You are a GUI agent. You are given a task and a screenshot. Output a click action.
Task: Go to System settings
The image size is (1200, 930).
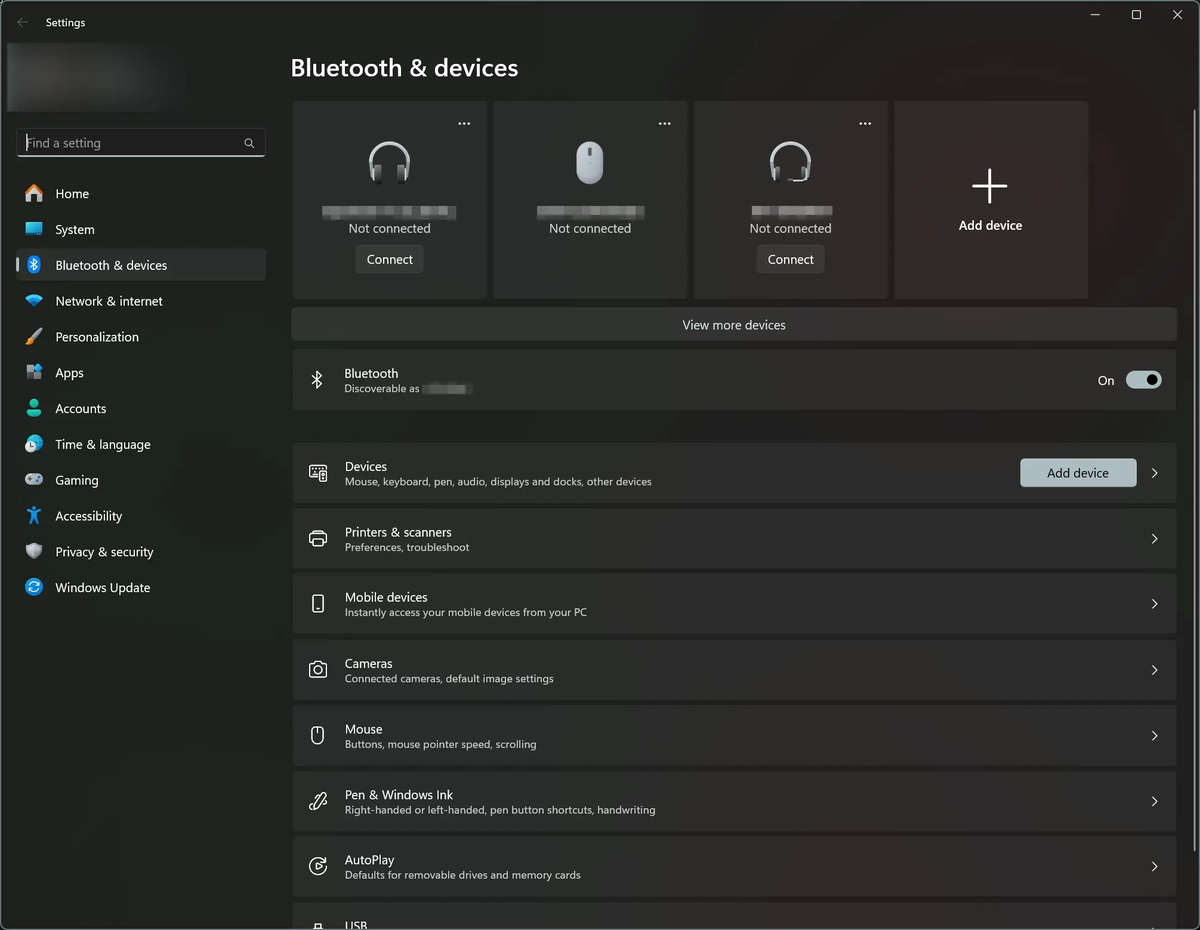[141, 229]
